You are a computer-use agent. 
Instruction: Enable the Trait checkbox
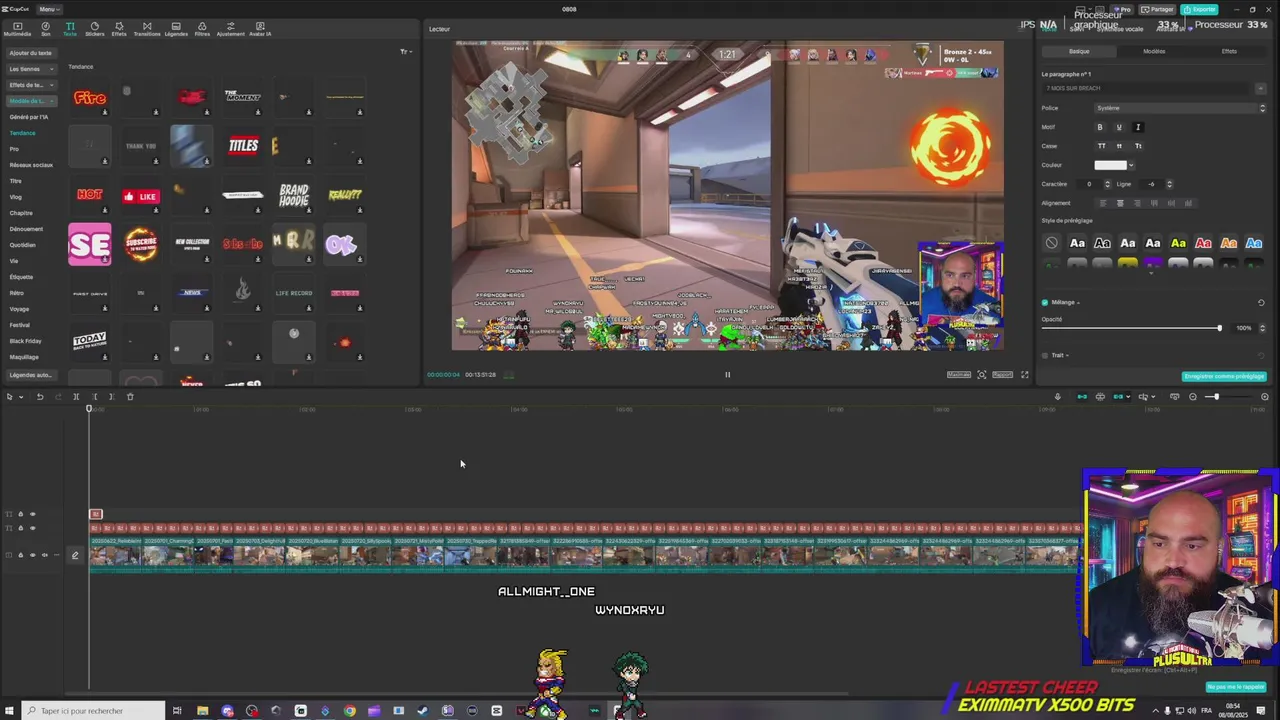pos(1045,355)
